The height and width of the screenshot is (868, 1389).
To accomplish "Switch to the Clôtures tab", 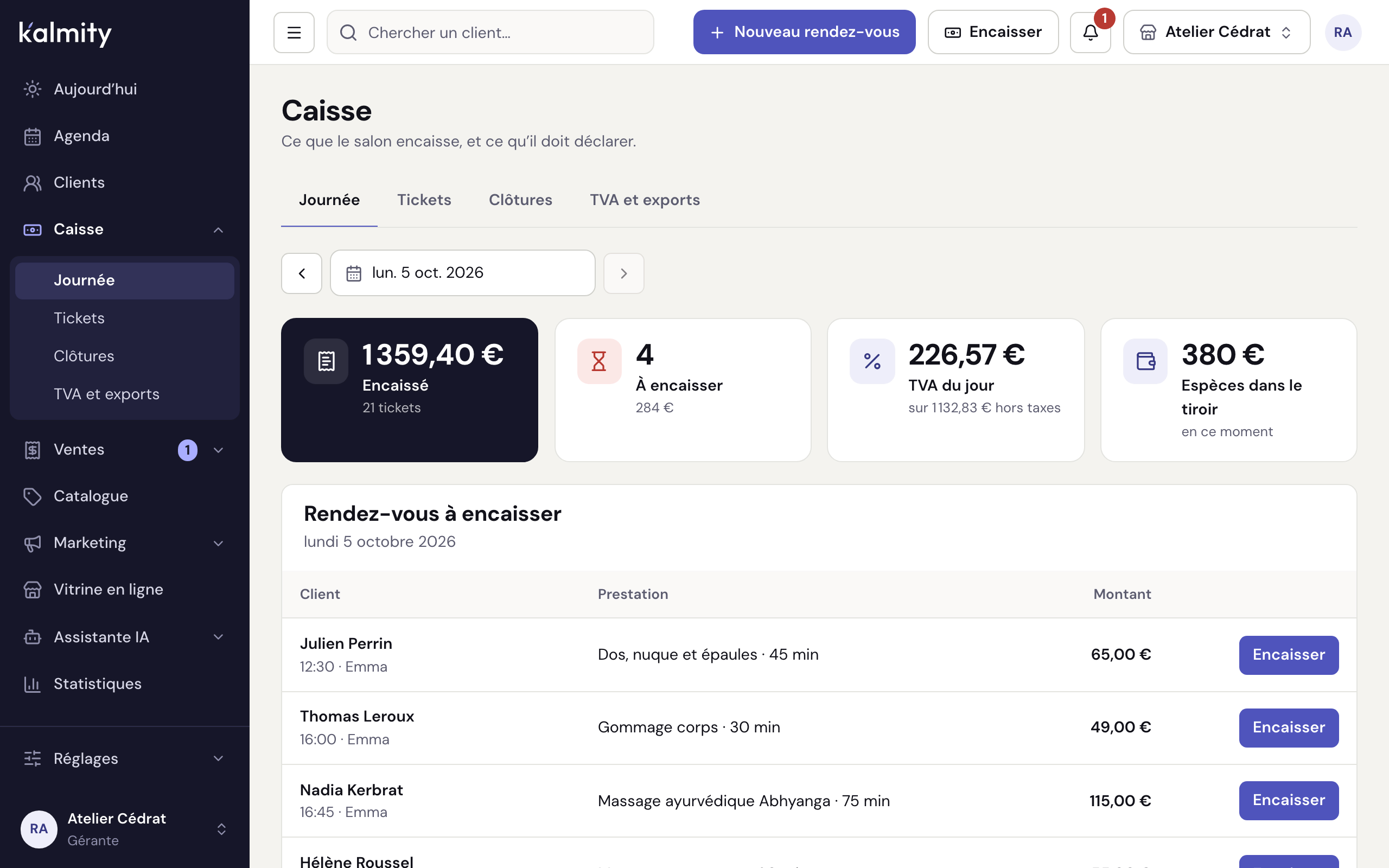I will click(x=520, y=200).
